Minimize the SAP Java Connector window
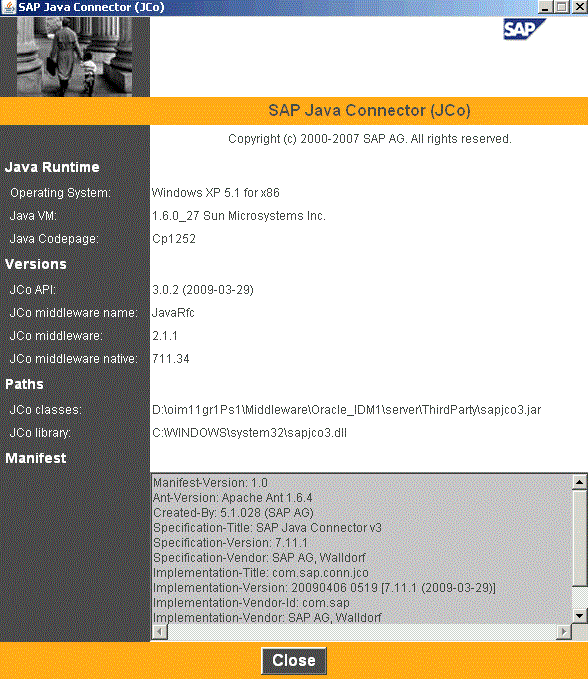 click(546, 7)
